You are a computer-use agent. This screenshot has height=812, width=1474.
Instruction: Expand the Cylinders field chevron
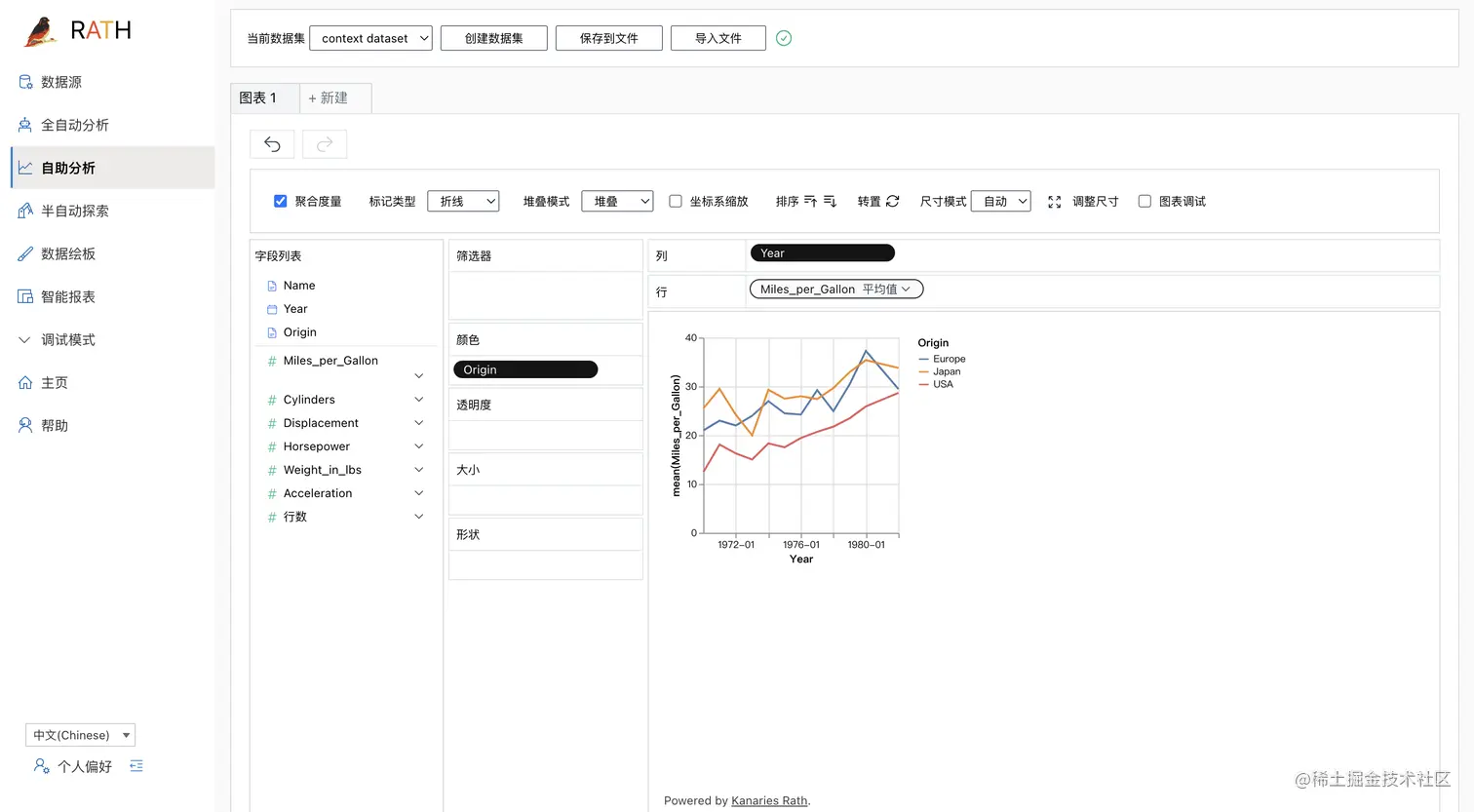tap(419, 400)
